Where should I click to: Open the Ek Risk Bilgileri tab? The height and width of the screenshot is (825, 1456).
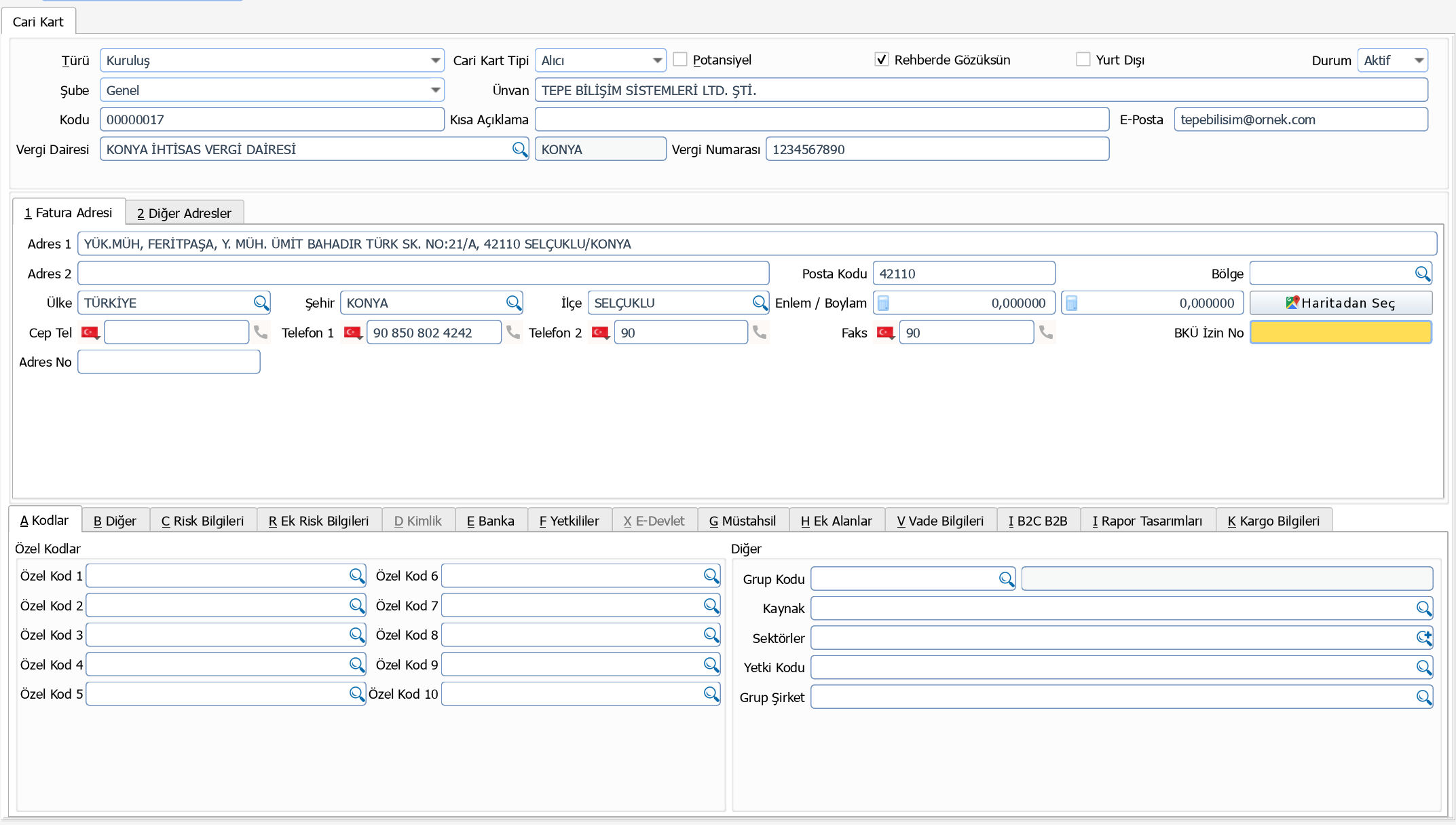(x=319, y=521)
